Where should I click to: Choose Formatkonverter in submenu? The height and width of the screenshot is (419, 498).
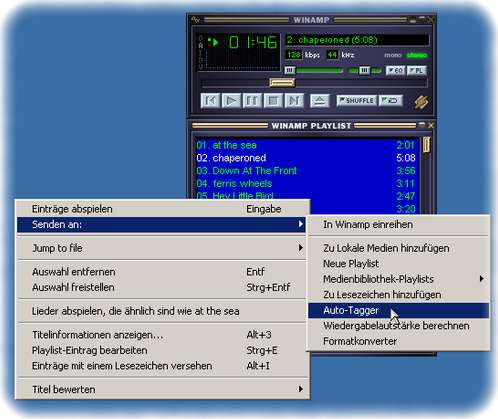tap(398, 341)
